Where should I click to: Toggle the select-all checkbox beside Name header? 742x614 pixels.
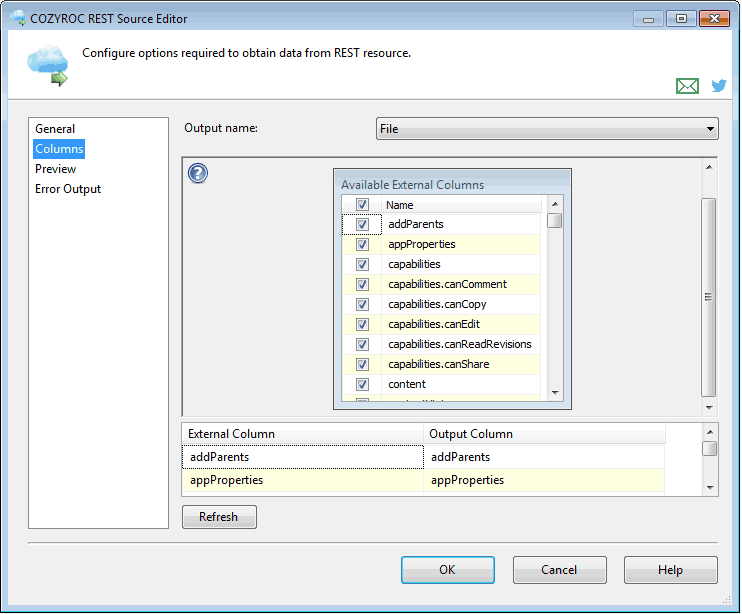362,204
